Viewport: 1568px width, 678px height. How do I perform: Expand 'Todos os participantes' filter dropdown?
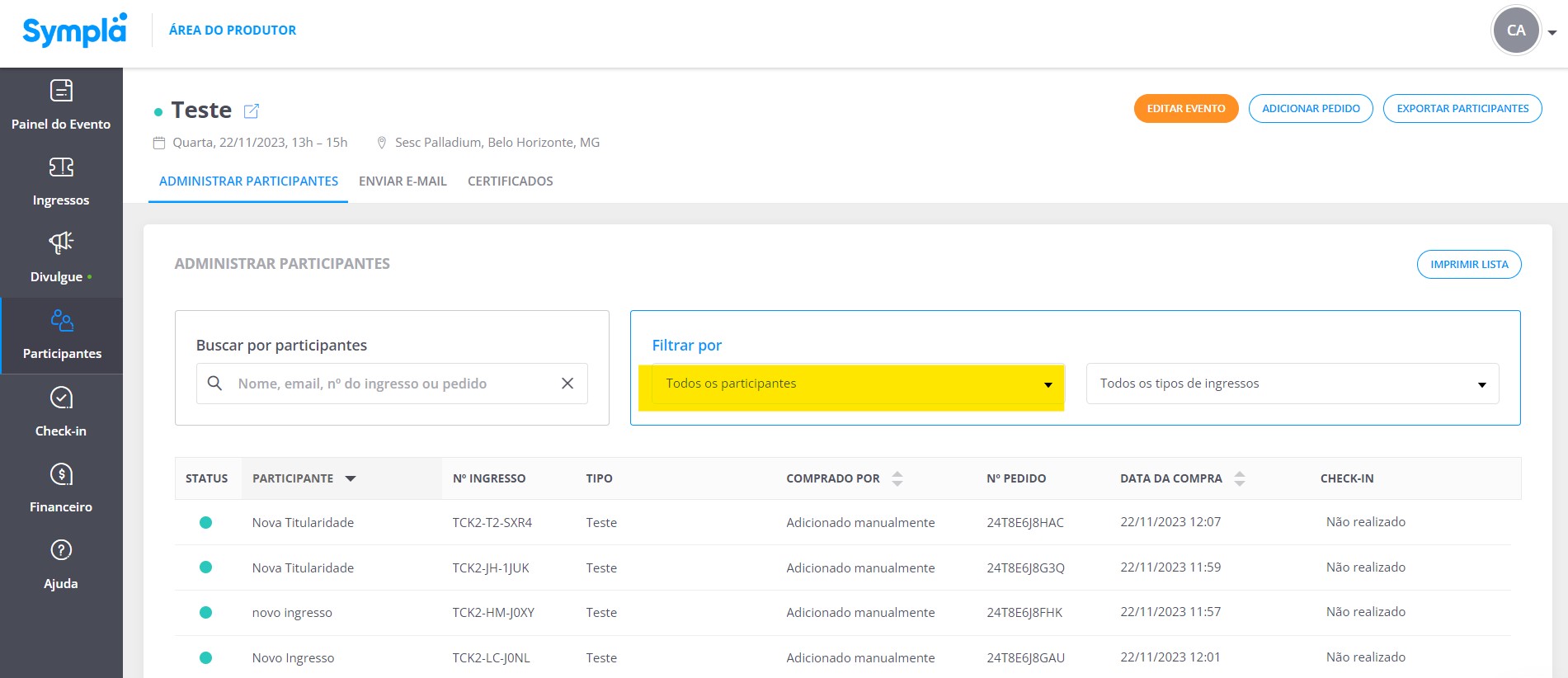858,384
